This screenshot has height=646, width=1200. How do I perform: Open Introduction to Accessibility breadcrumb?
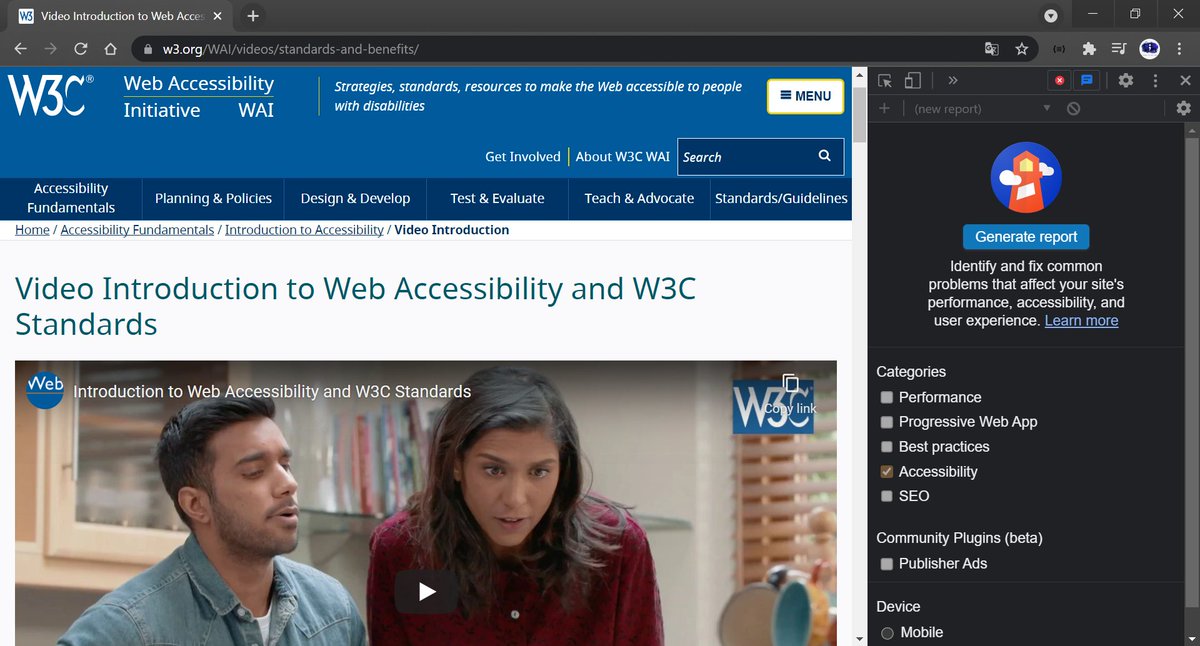[304, 230]
